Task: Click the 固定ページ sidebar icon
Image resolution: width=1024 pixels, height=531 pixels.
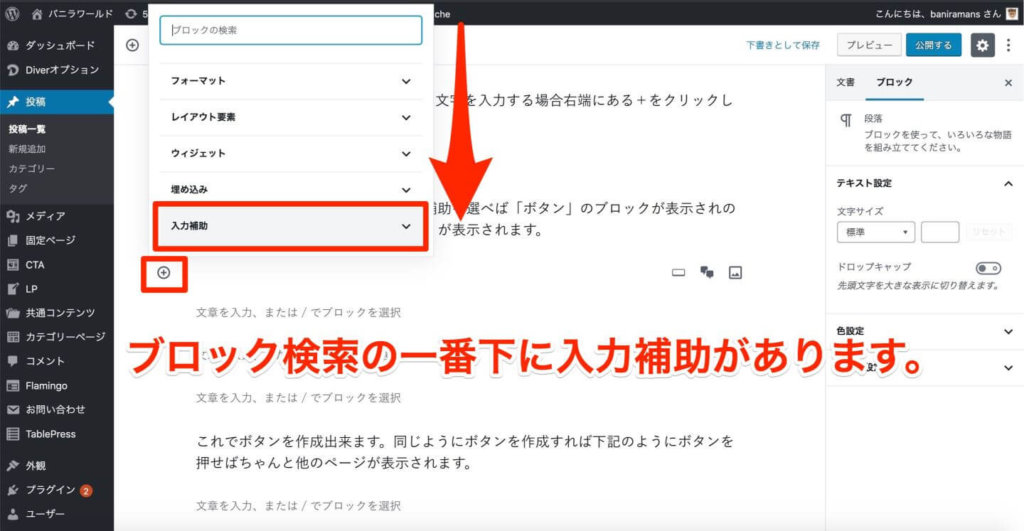Action: [x=12, y=240]
